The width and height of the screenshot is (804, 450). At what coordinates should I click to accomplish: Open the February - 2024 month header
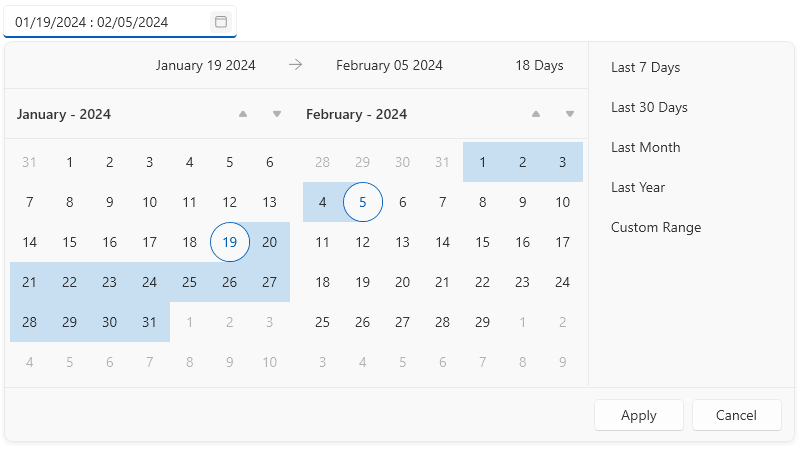point(356,114)
